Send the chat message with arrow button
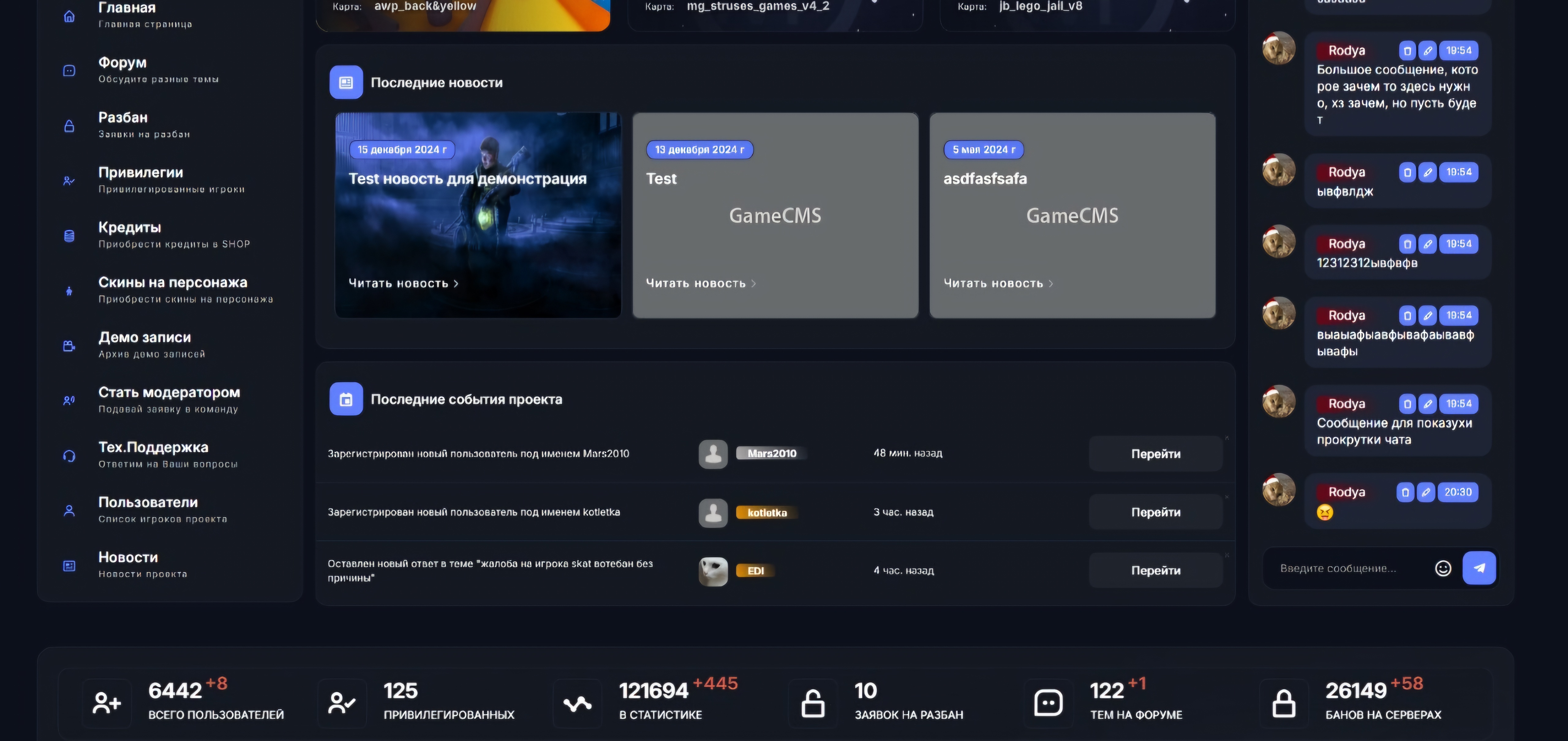This screenshot has height=741, width=1568. 1479,568
